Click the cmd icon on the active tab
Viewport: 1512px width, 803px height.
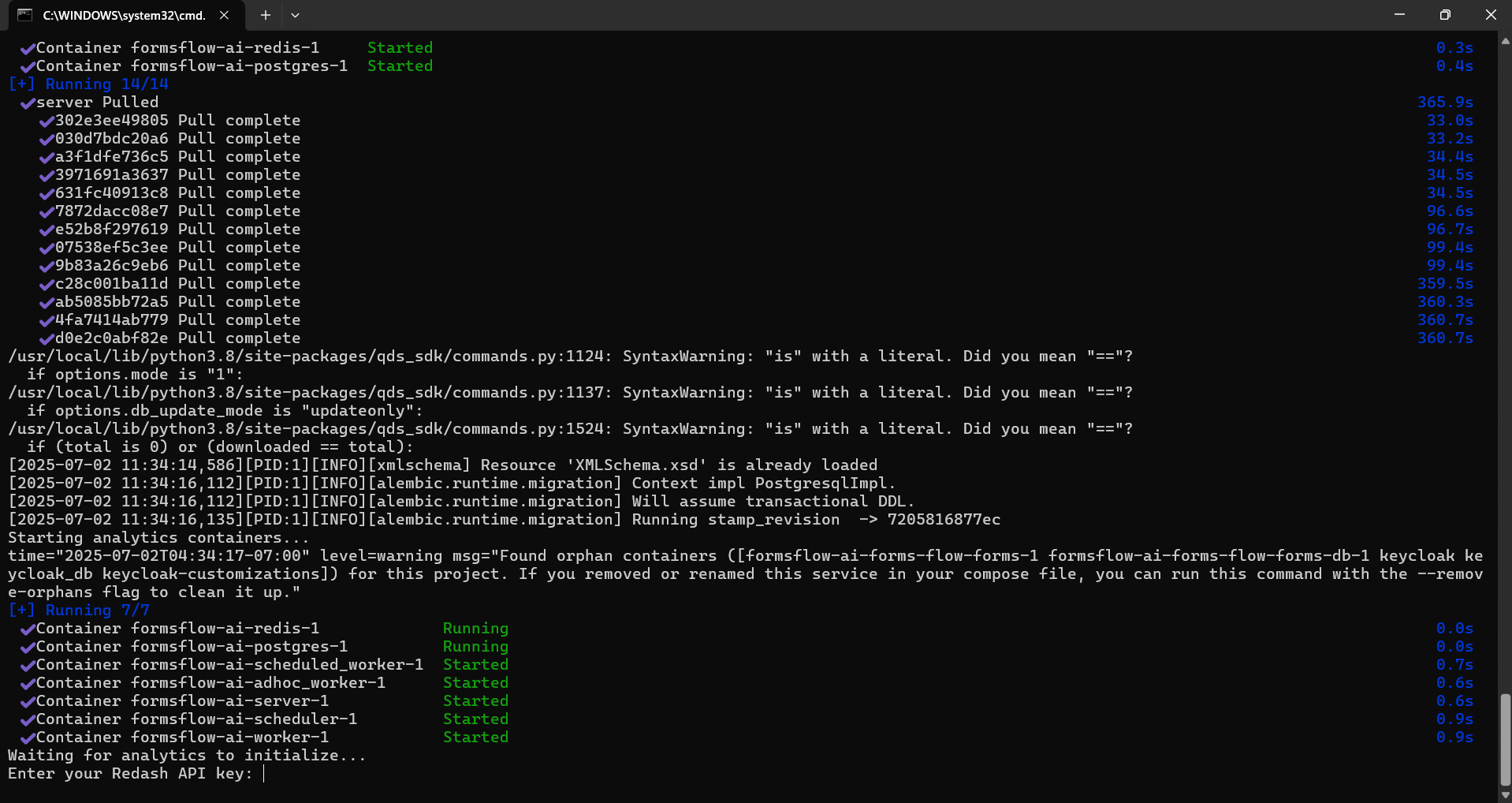tap(26, 15)
